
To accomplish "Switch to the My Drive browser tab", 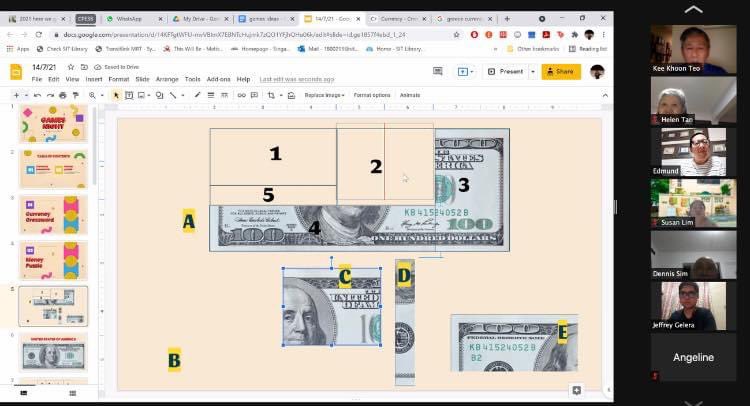I will click(200, 19).
